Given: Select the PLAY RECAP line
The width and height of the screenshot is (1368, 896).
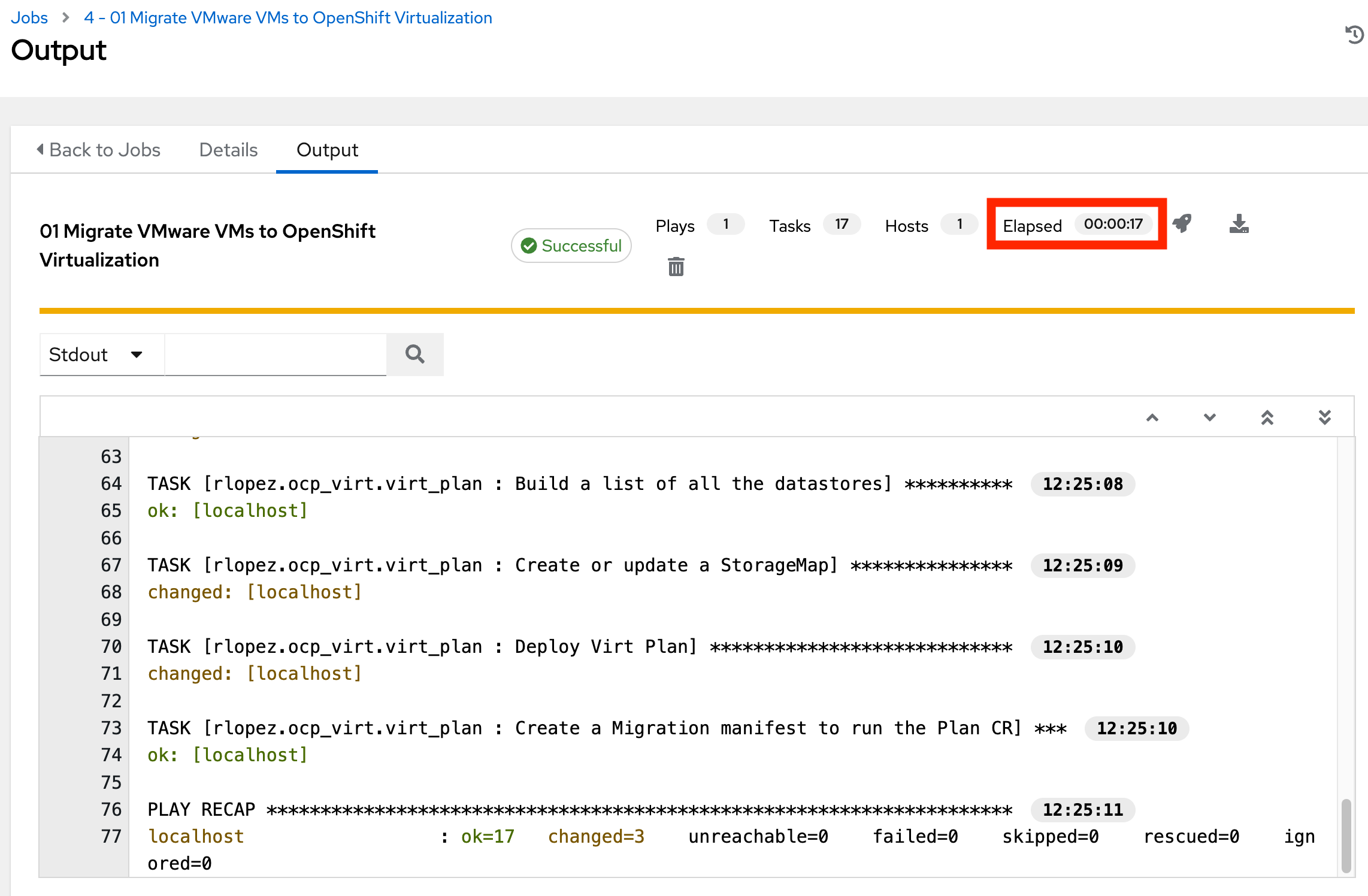Looking at the screenshot, I should pos(580,810).
